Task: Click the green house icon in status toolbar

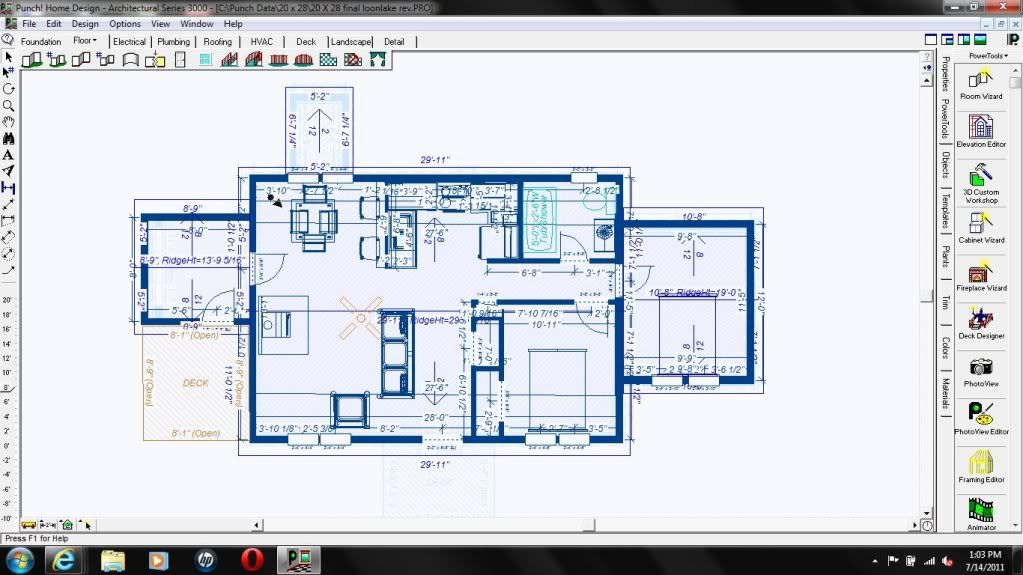Action: tap(67, 525)
